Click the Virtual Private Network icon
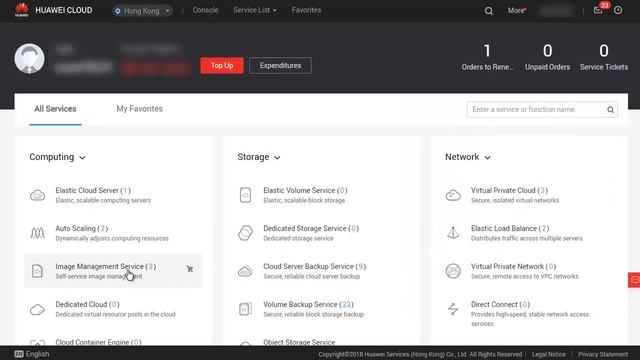 click(453, 271)
